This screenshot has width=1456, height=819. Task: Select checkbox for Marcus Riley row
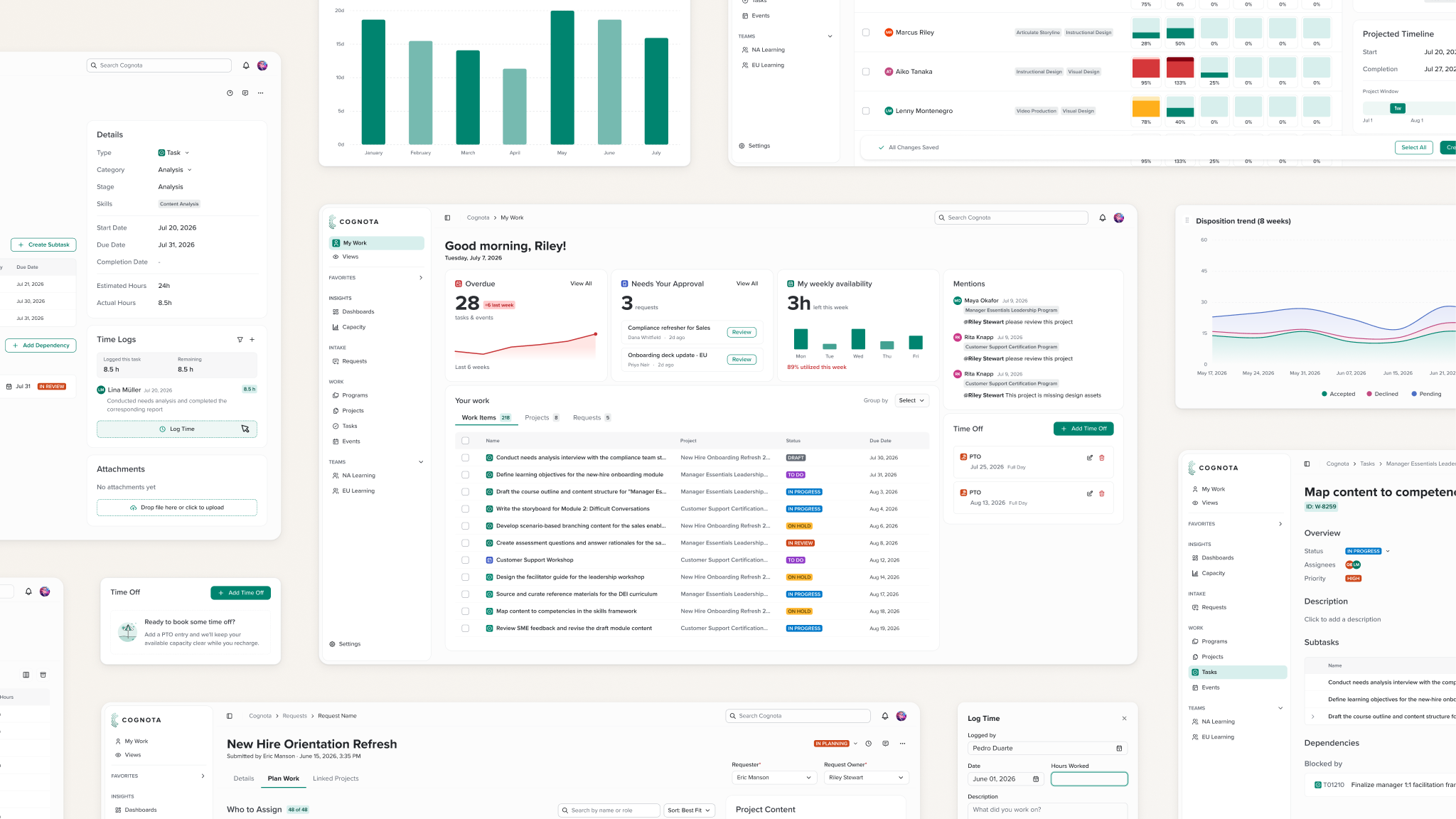tap(866, 33)
